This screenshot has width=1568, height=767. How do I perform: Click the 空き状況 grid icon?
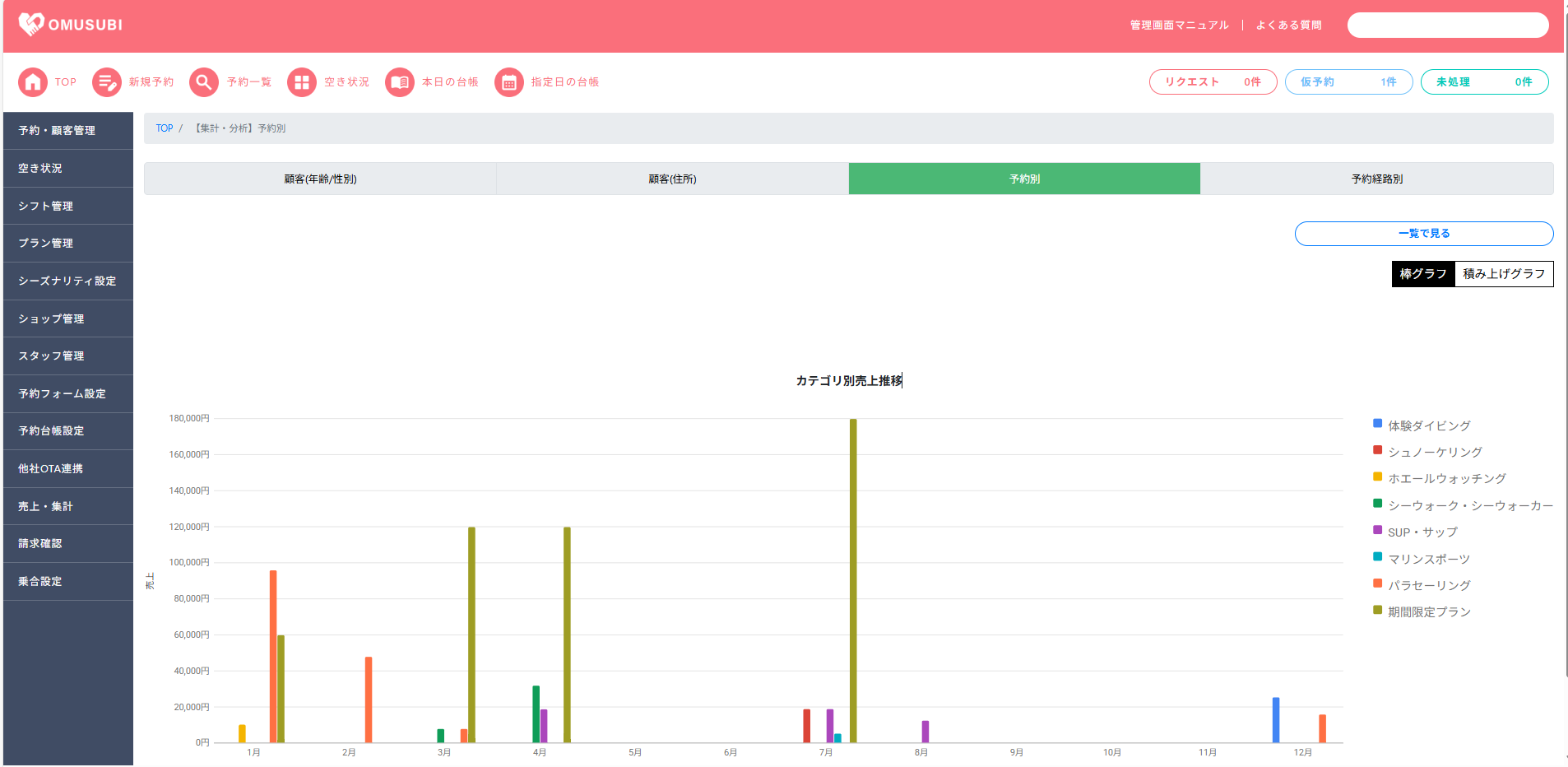pos(302,82)
